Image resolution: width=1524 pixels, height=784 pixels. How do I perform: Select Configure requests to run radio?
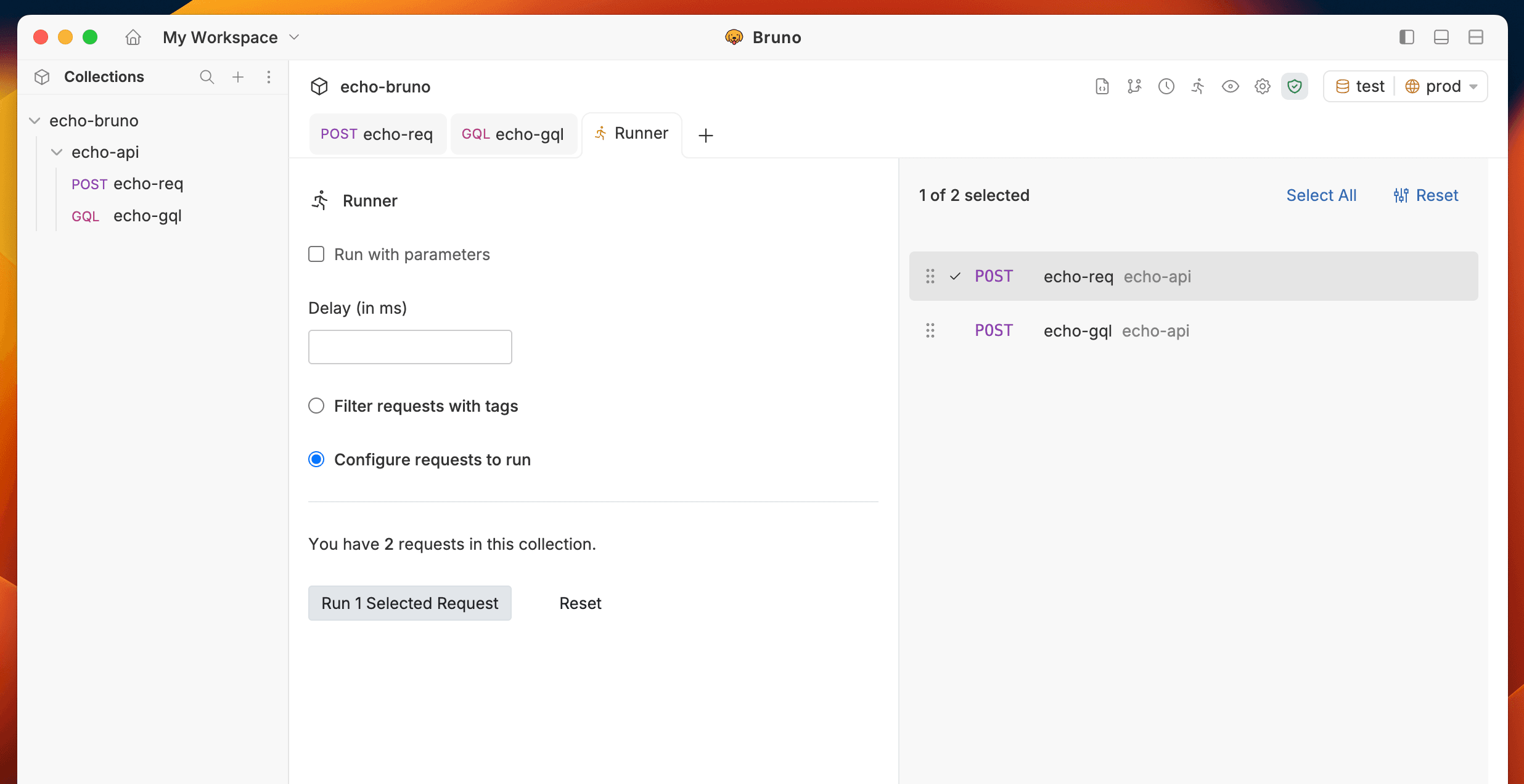coord(316,460)
